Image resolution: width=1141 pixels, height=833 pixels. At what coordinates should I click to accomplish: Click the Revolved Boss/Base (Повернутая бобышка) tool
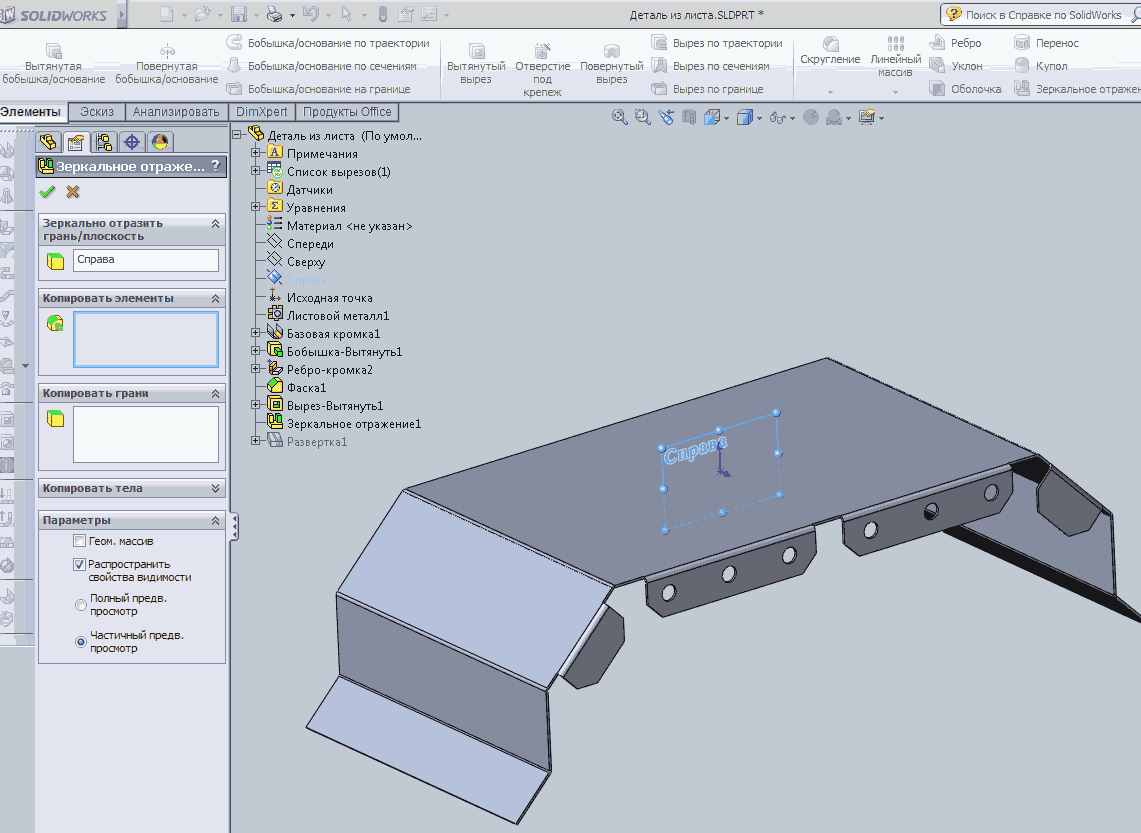167,64
